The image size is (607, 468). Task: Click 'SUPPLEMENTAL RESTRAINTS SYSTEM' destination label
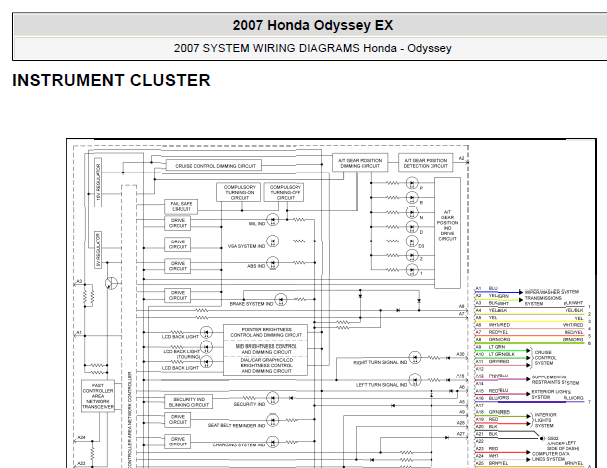556,380
